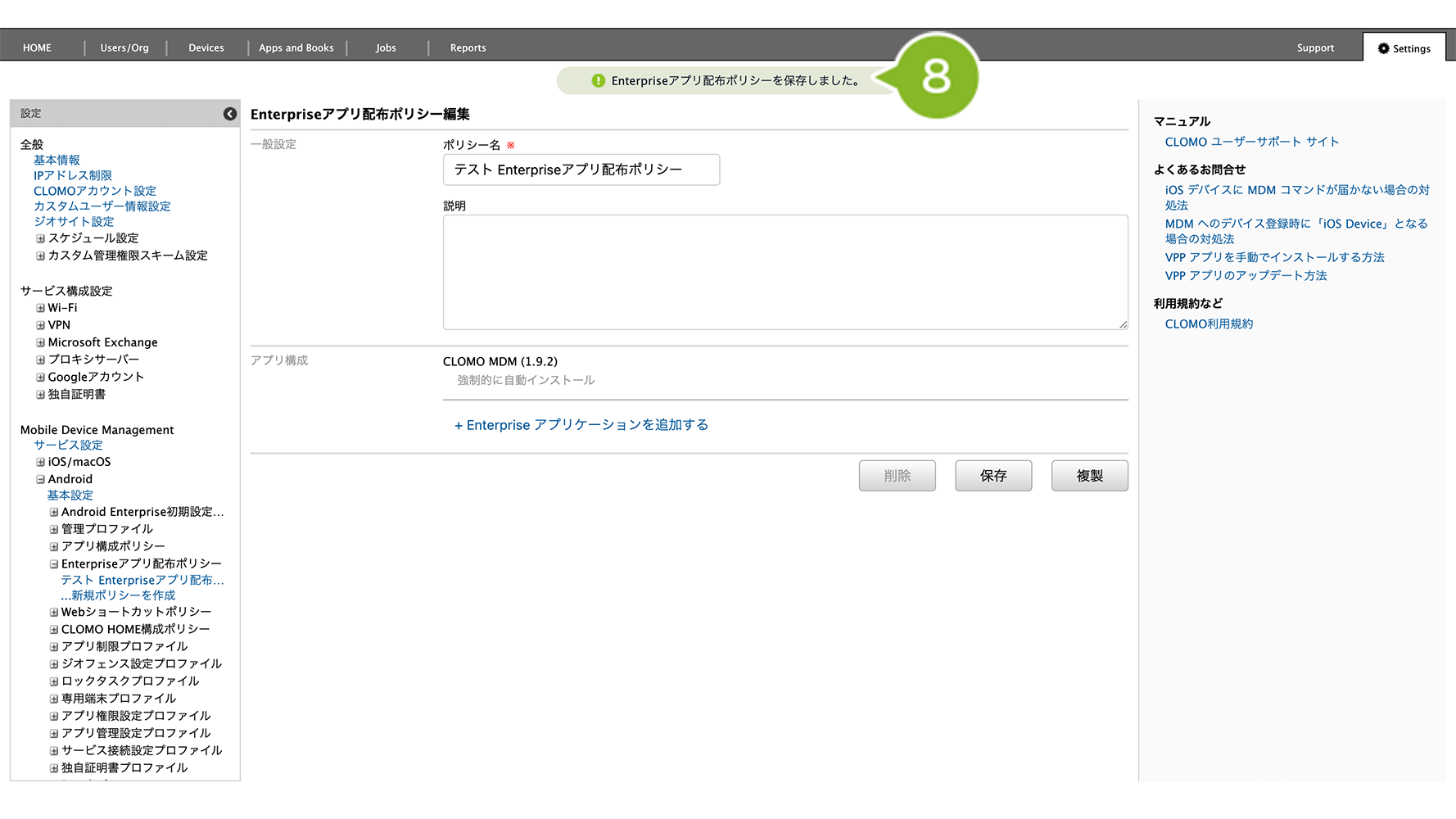Screen dimensions: 1456x819
Task: Click the Enterprise アプリケーションを追加する link
Action: [581, 425]
